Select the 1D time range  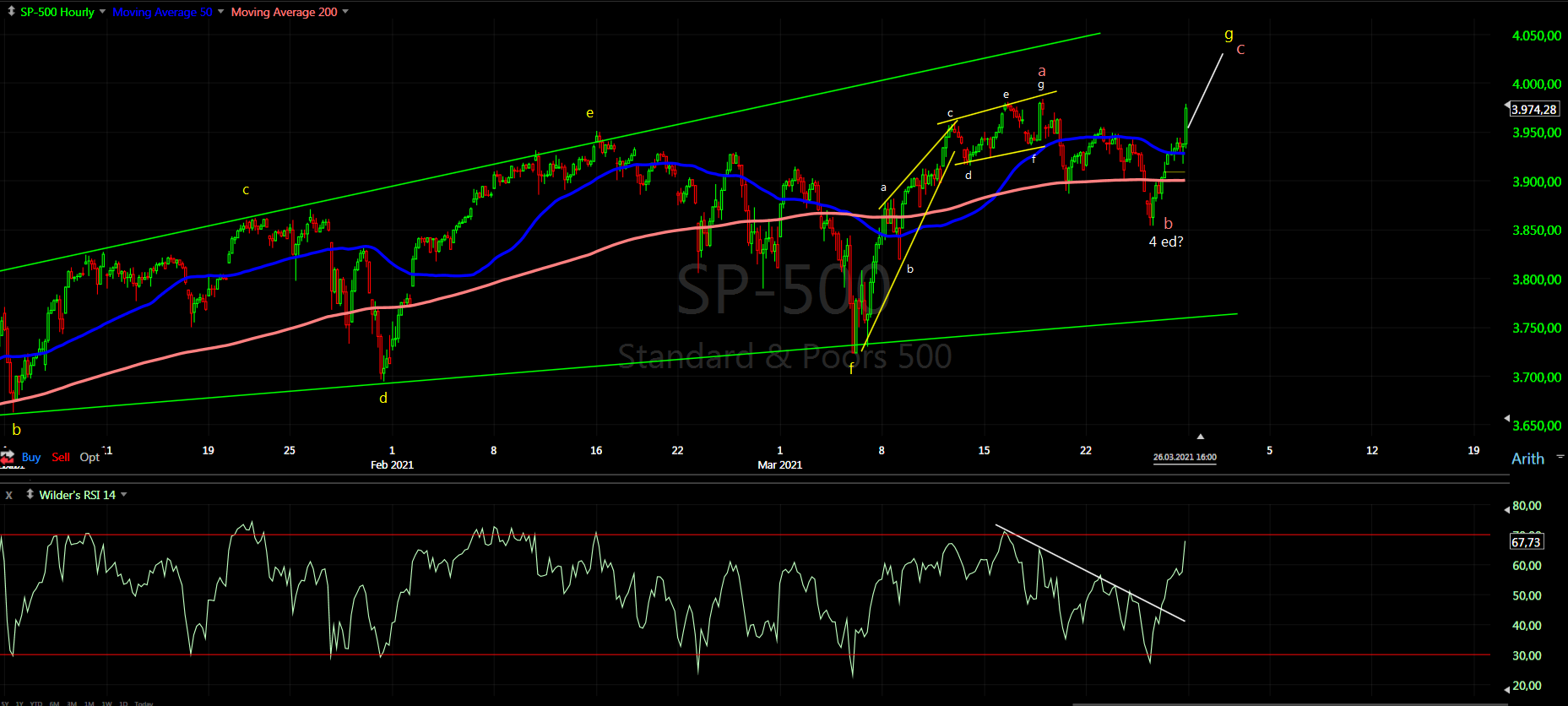[123, 703]
